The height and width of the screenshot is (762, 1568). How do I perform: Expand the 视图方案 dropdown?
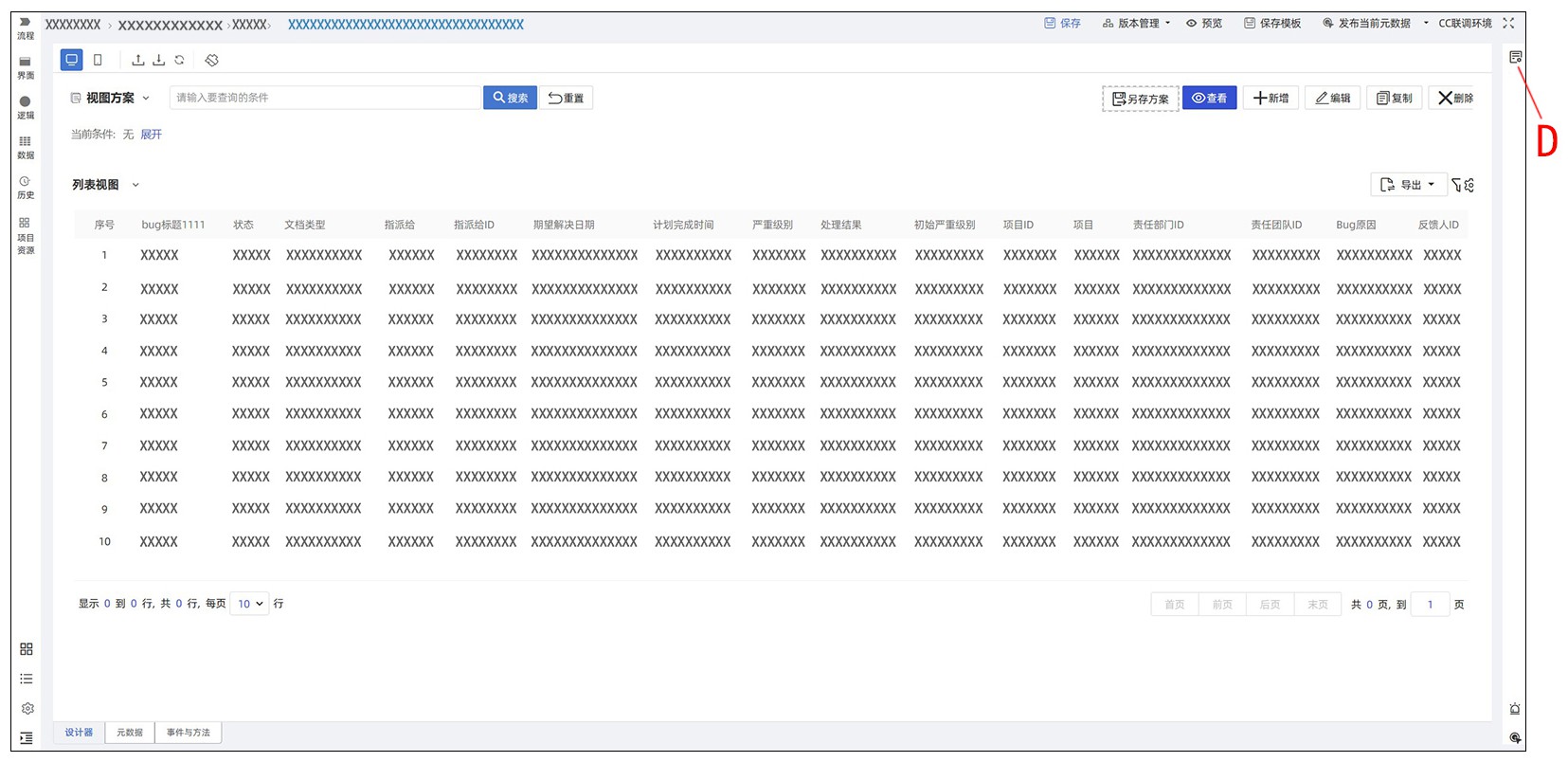[146, 98]
